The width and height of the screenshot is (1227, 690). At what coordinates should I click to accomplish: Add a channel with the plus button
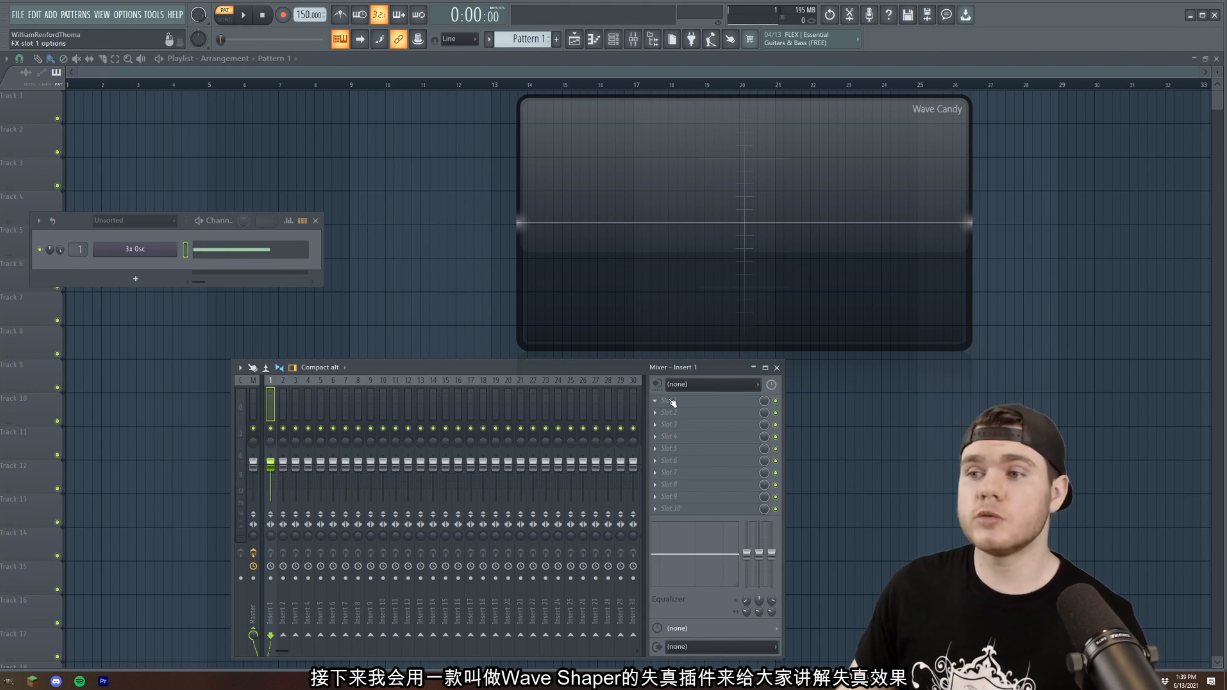[x=136, y=279]
